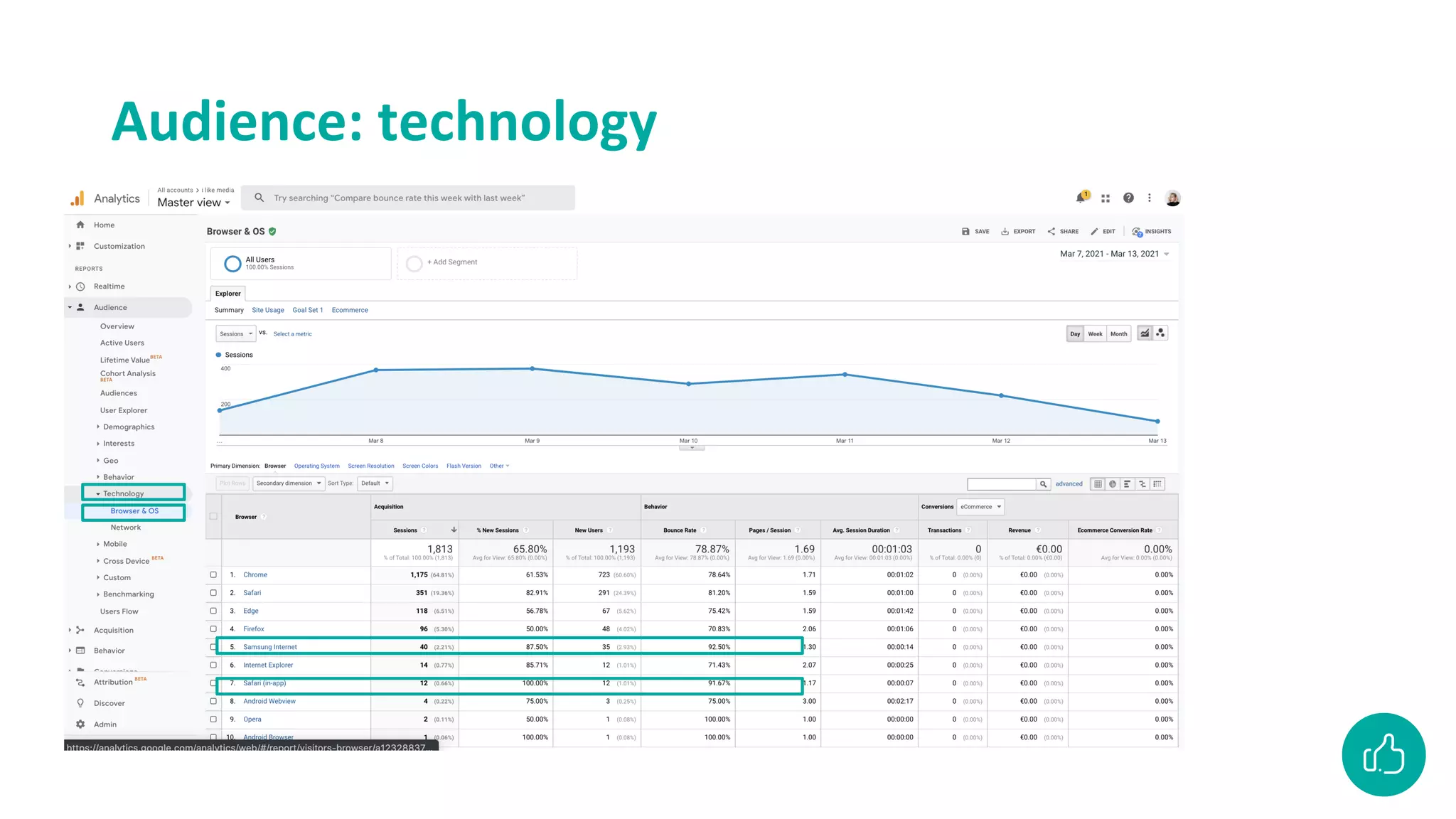This screenshot has height=819, width=1456.
Task: Click the notifications bell icon
Action: (1081, 198)
